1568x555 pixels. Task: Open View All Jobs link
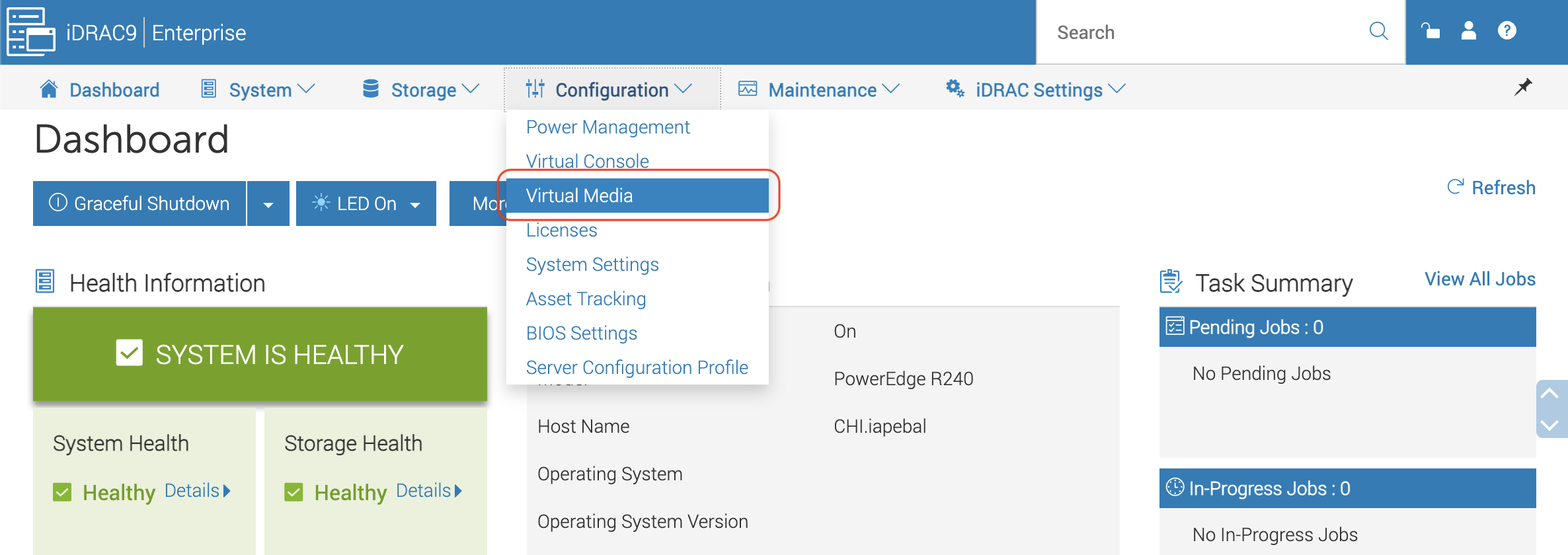1479,279
